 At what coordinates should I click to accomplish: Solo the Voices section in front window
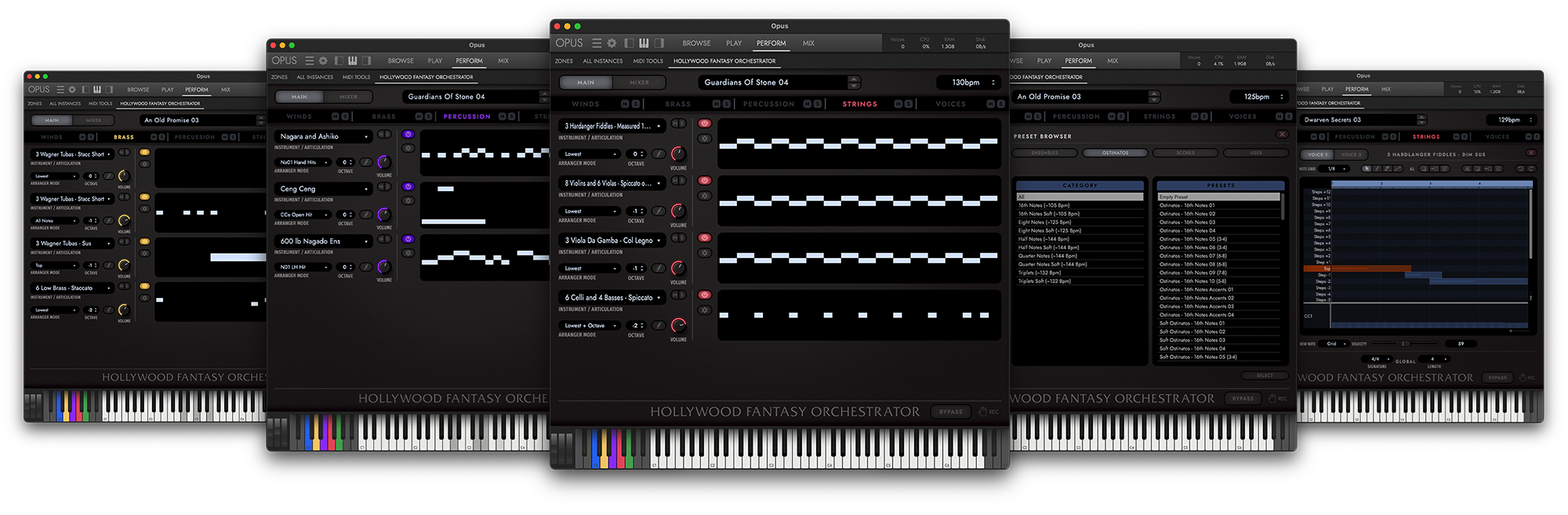1000,104
